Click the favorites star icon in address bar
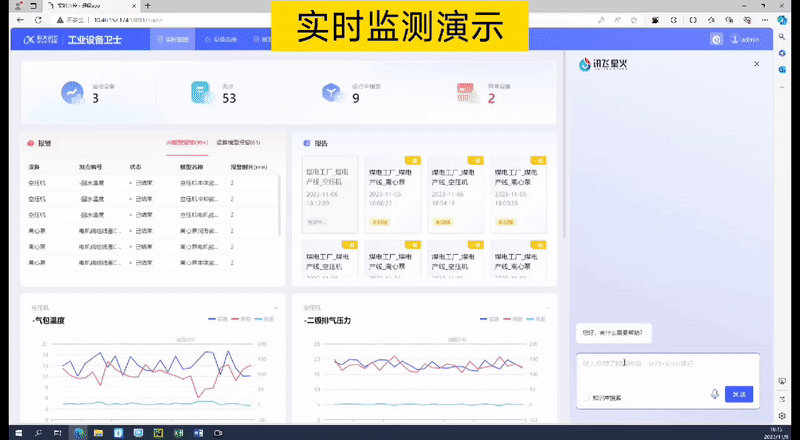 point(634,20)
